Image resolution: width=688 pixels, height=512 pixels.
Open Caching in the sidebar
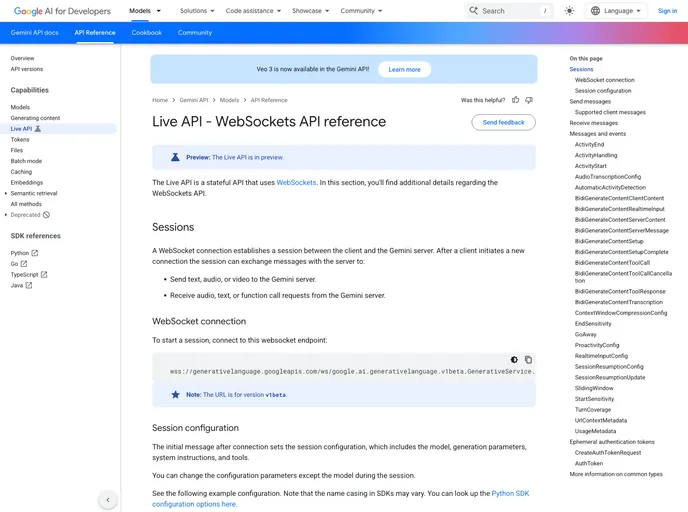pyautogui.click(x=22, y=172)
